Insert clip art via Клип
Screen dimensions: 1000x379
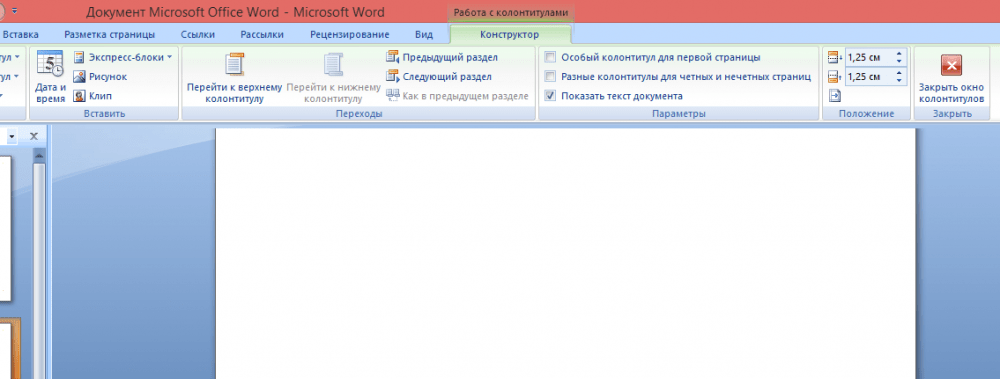(93, 96)
